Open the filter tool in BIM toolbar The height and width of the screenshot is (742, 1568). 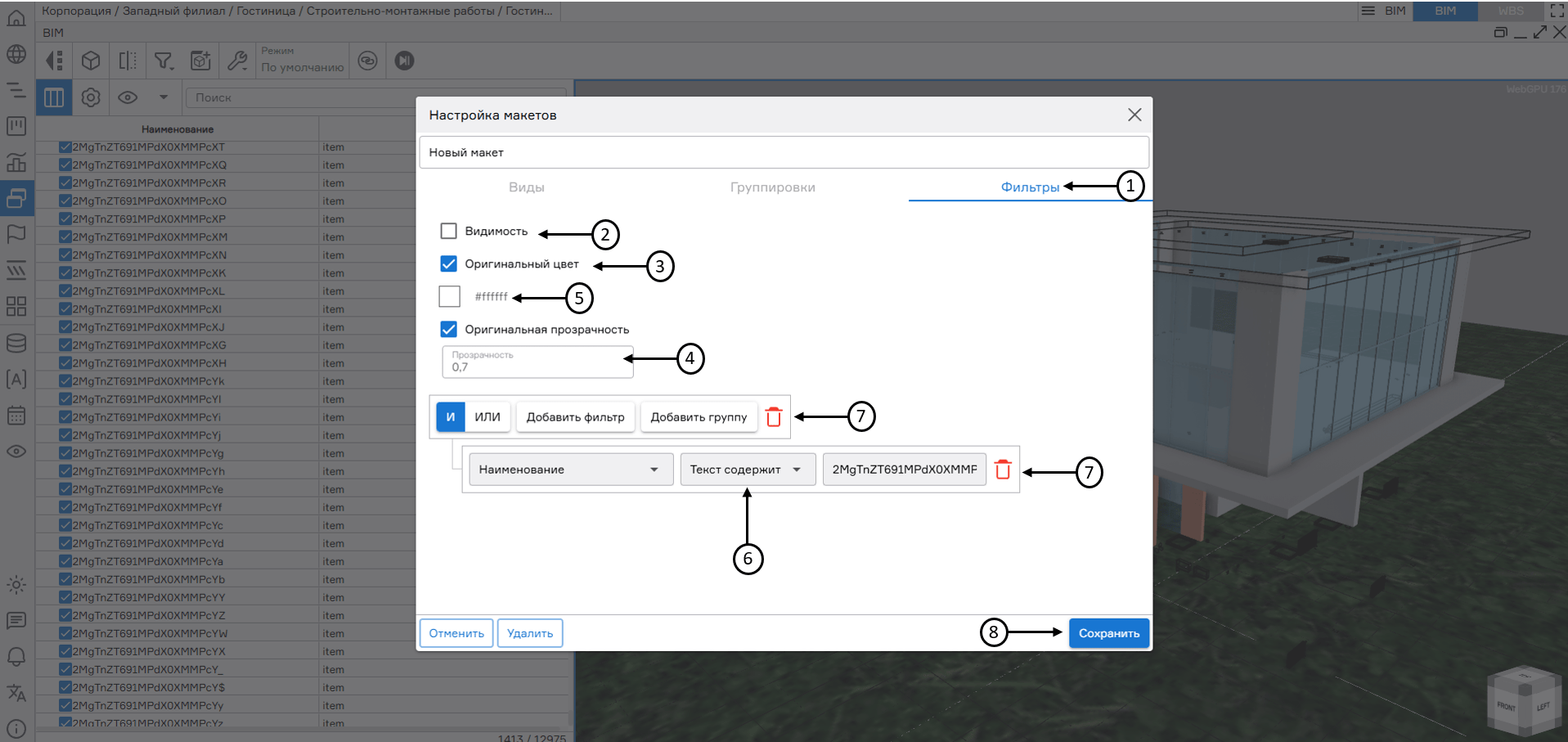[164, 61]
